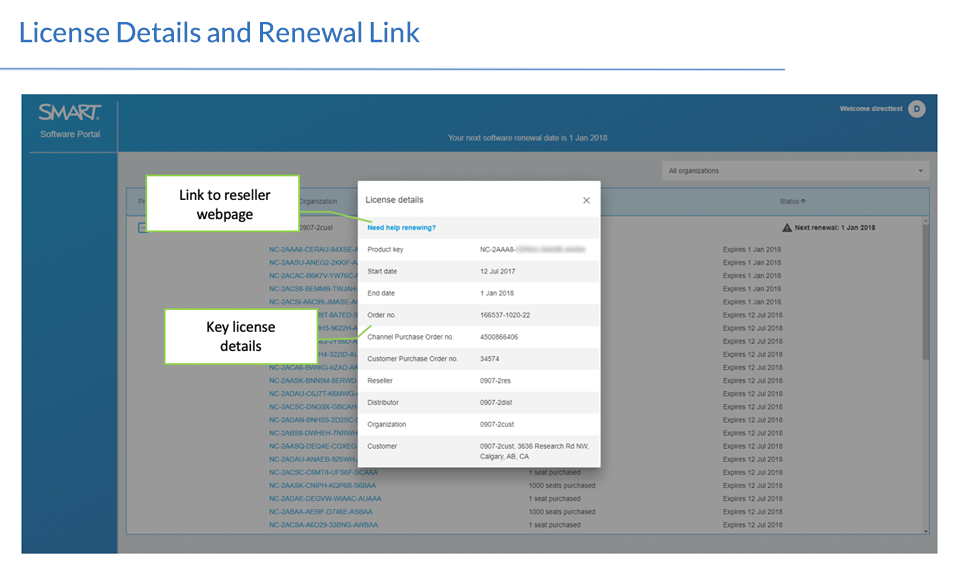Click 1000 seats purchased in NC-2AASK-CNIPH row
Image resolution: width=960 pixels, height=580 pixels.
561,486
